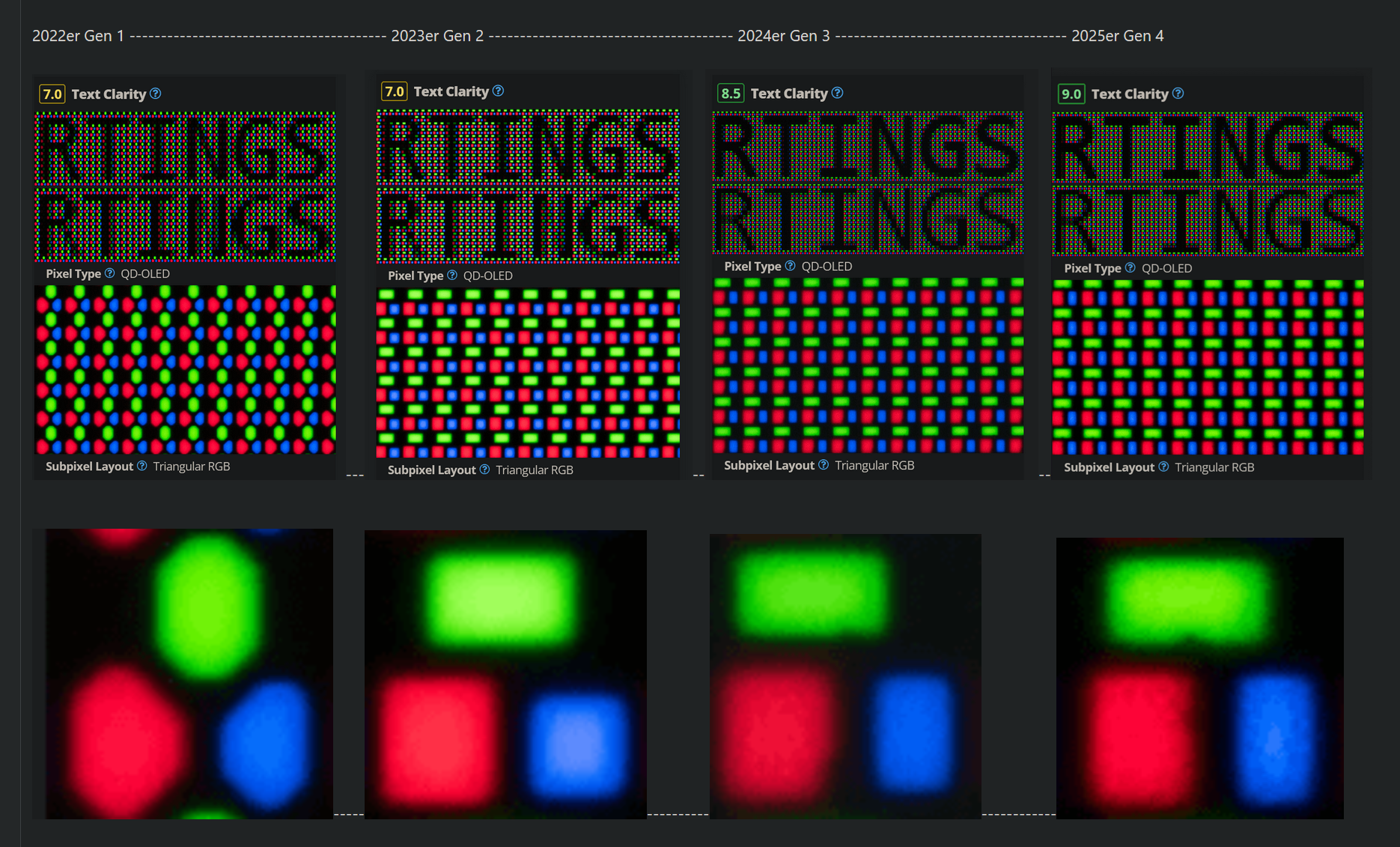Open Text Clarity help icon under Gen 2
This screenshot has height=847, width=1400.
point(499,91)
